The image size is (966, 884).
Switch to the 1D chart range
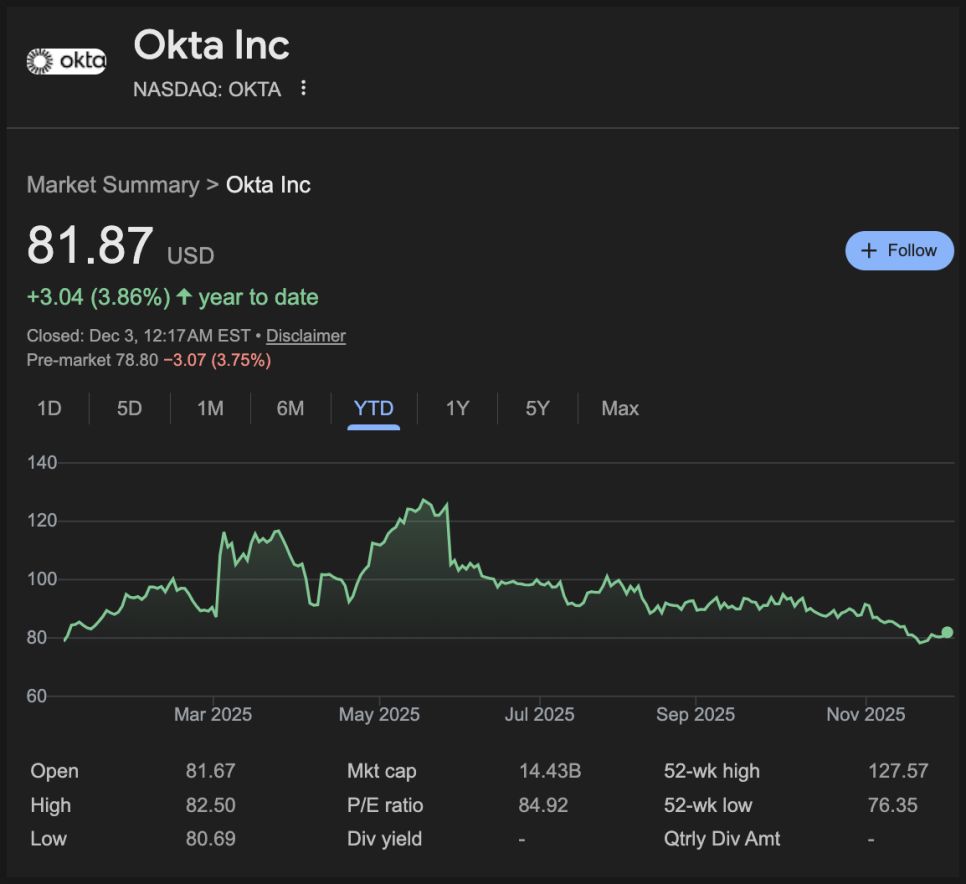(49, 408)
